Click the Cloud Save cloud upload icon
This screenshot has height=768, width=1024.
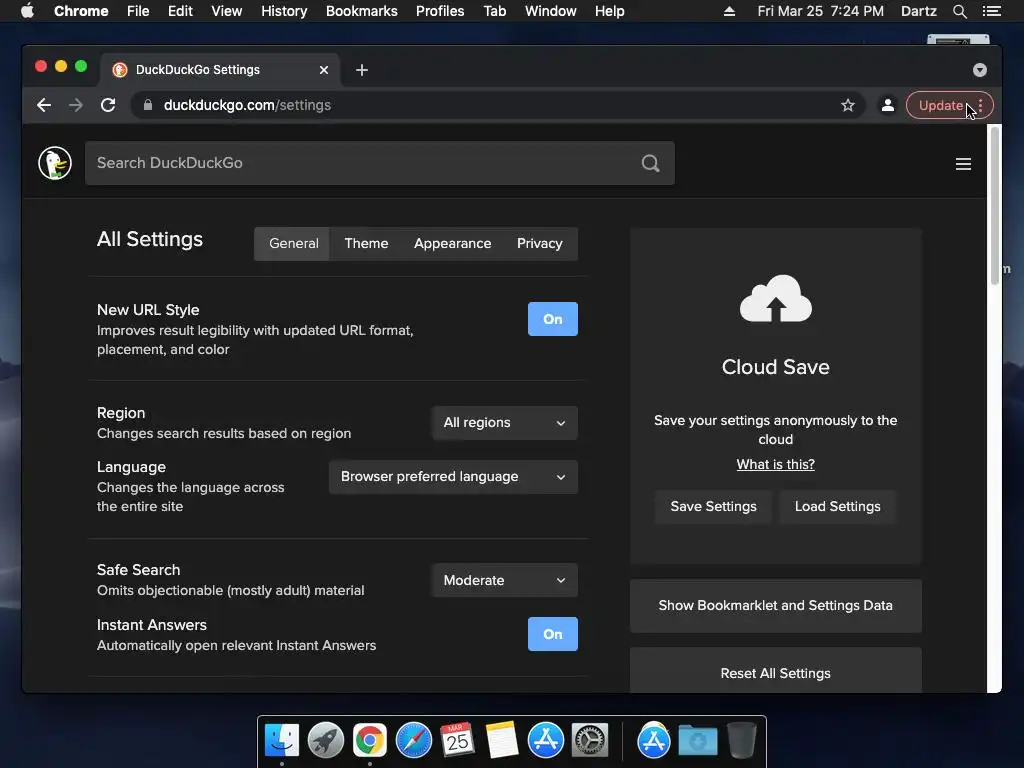(x=776, y=298)
